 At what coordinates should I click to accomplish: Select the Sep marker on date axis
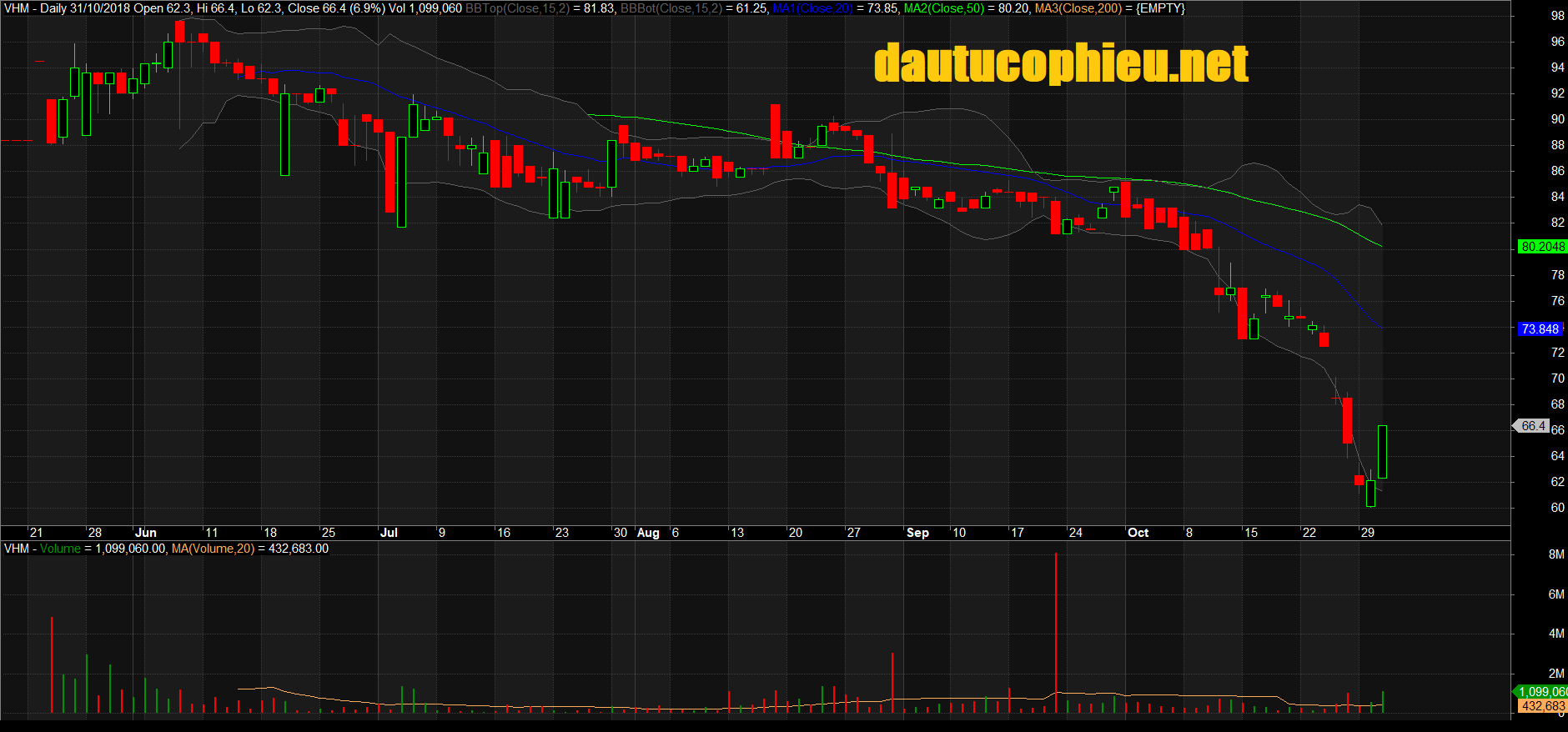(x=917, y=533)
